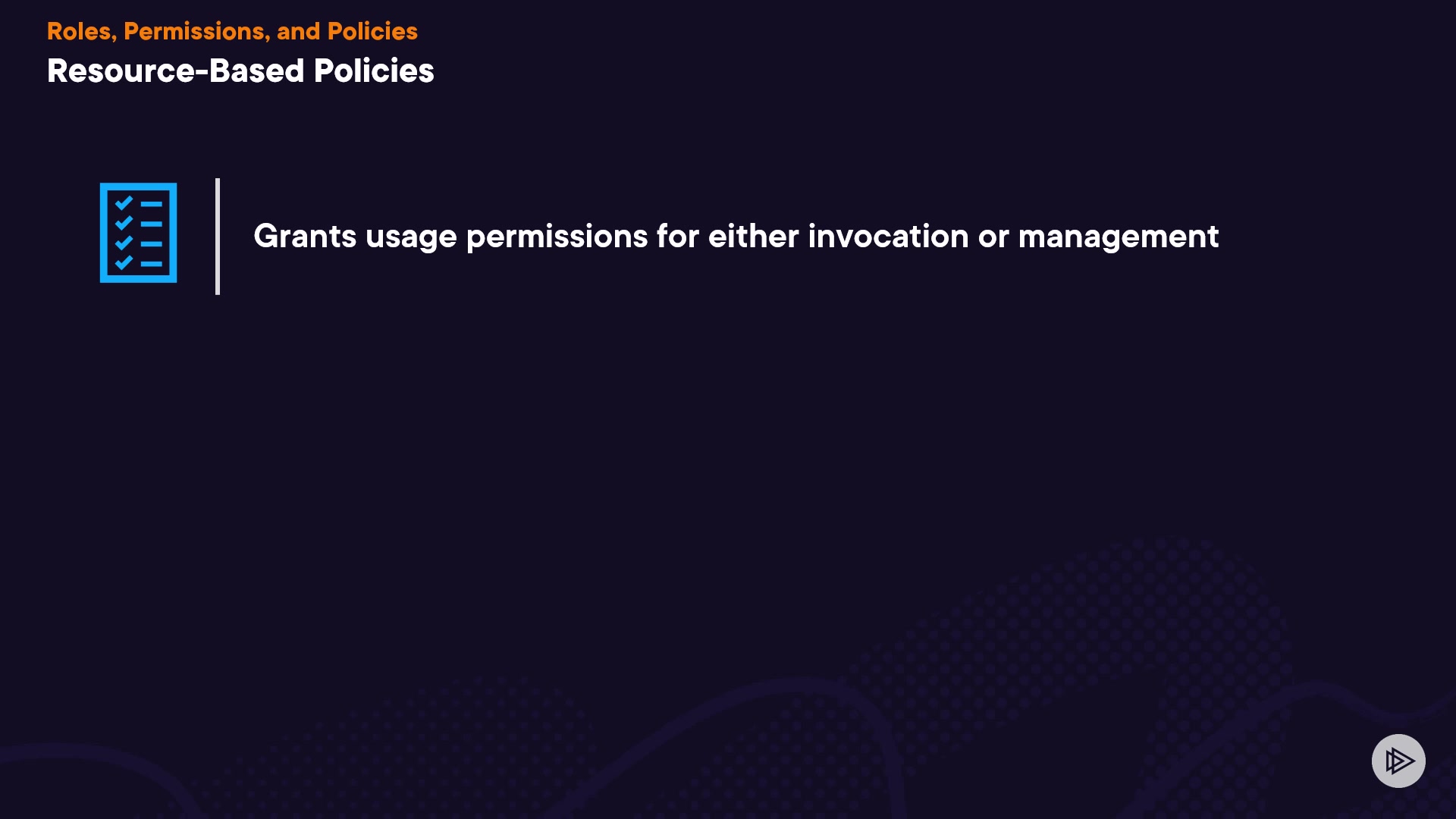The image size is (1456, 819).
Task: Click the third checkmark in the checklist icon
Action: (124, 243)
